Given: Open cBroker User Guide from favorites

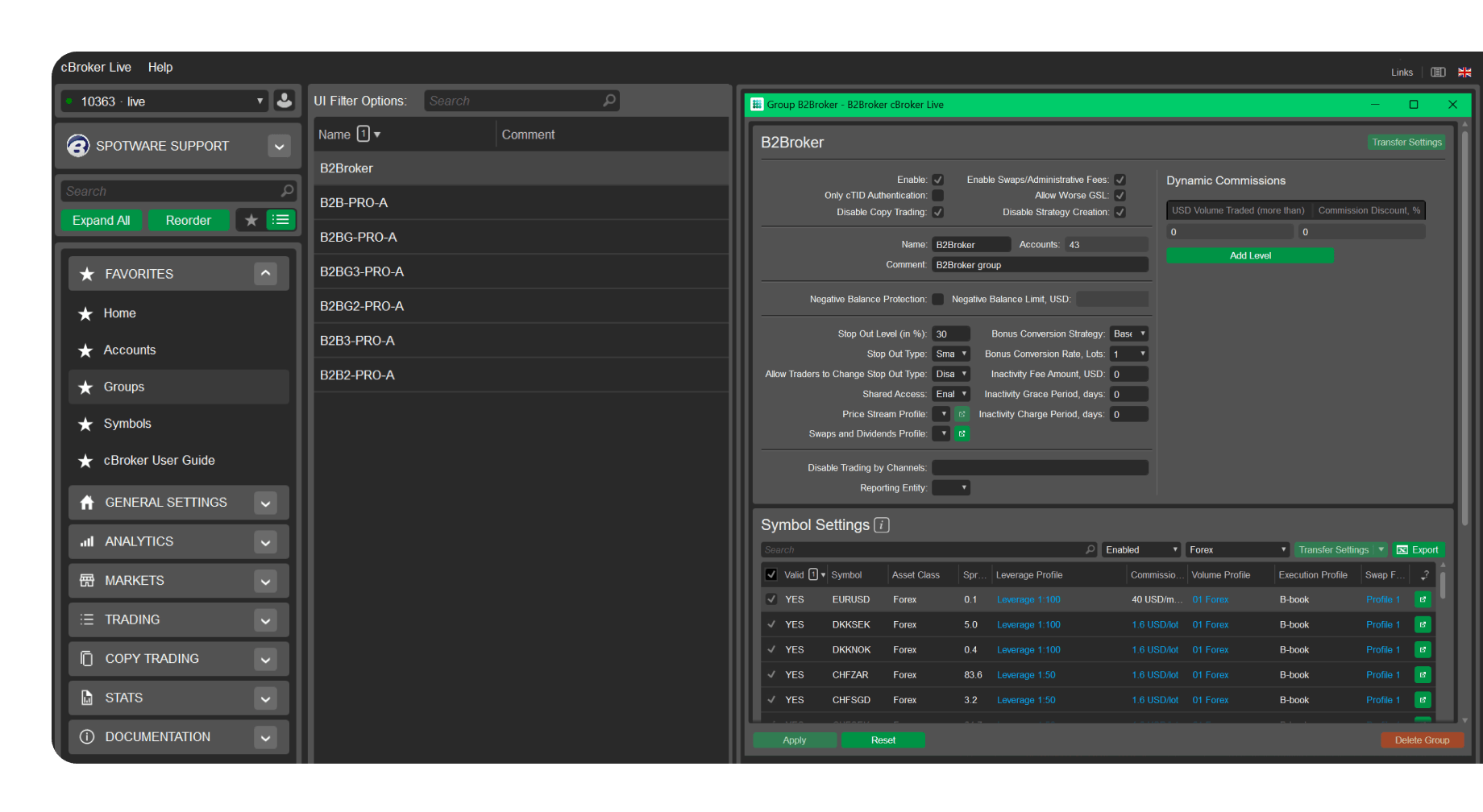Looking at the screenshot, I should pos(178,461).
